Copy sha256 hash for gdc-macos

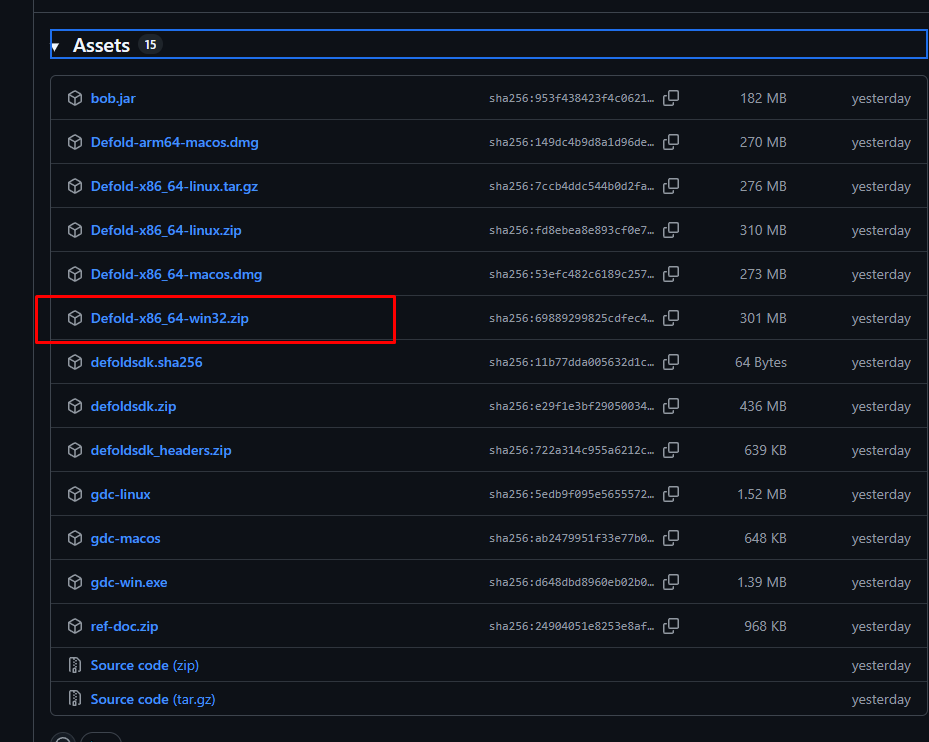[671, 538]
